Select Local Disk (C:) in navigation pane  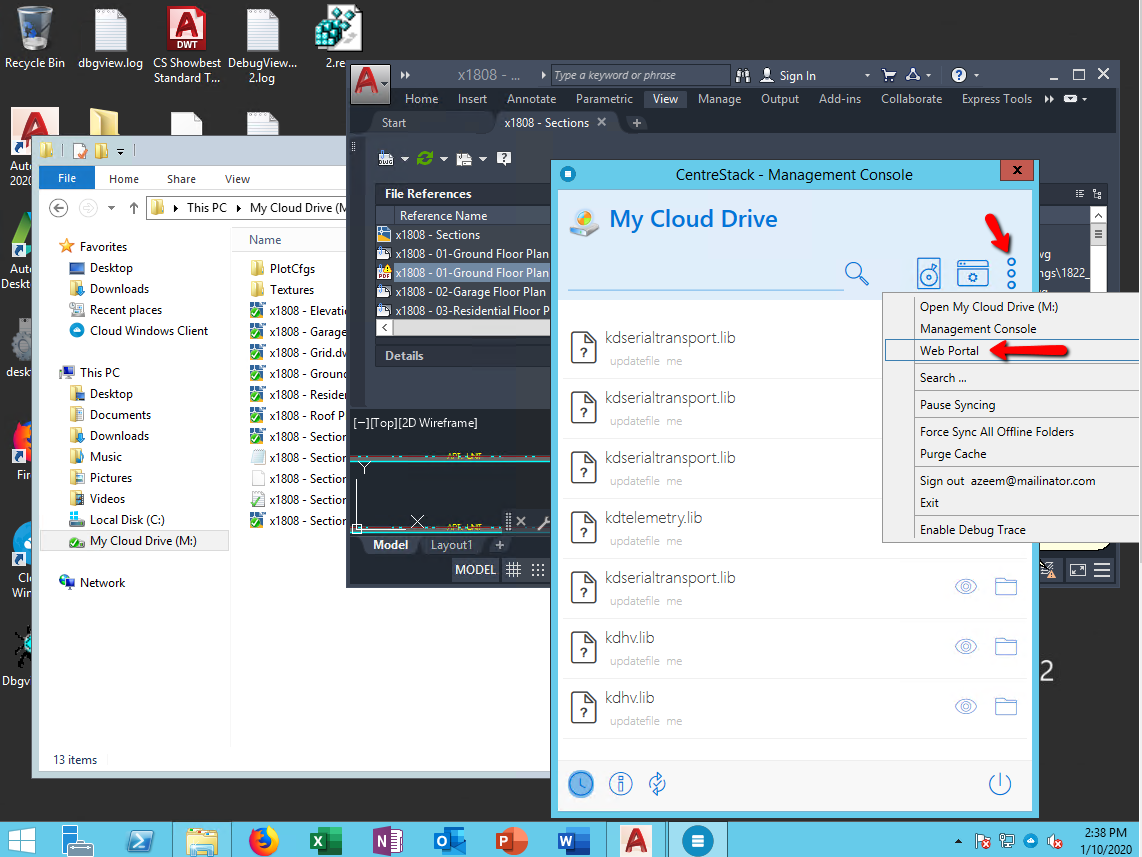pos(127,520)
